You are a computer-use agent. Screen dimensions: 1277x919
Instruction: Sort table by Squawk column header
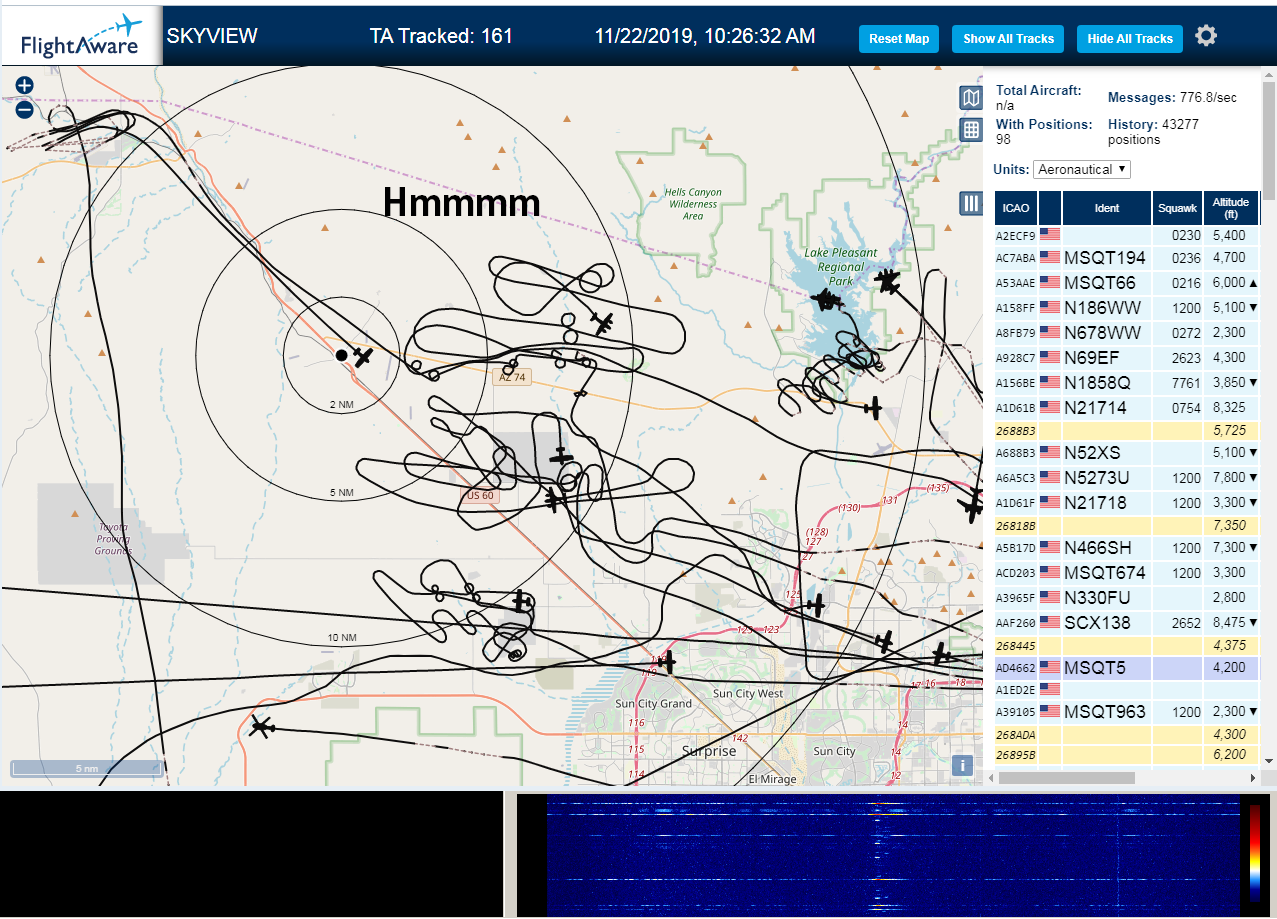click(x=1177, y=208)
